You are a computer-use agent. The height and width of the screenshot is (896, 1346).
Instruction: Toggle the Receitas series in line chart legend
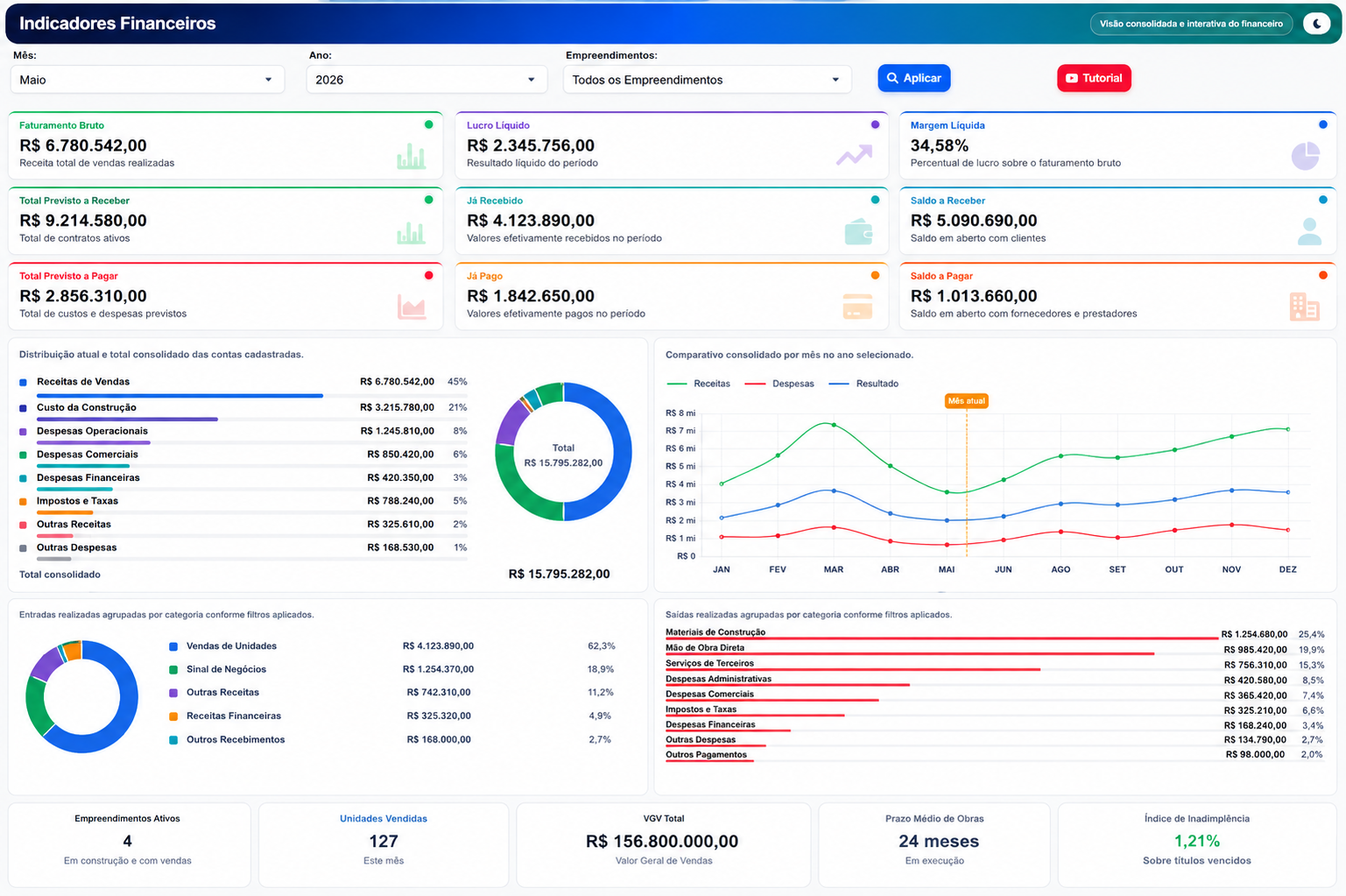[x=699, y=384]
